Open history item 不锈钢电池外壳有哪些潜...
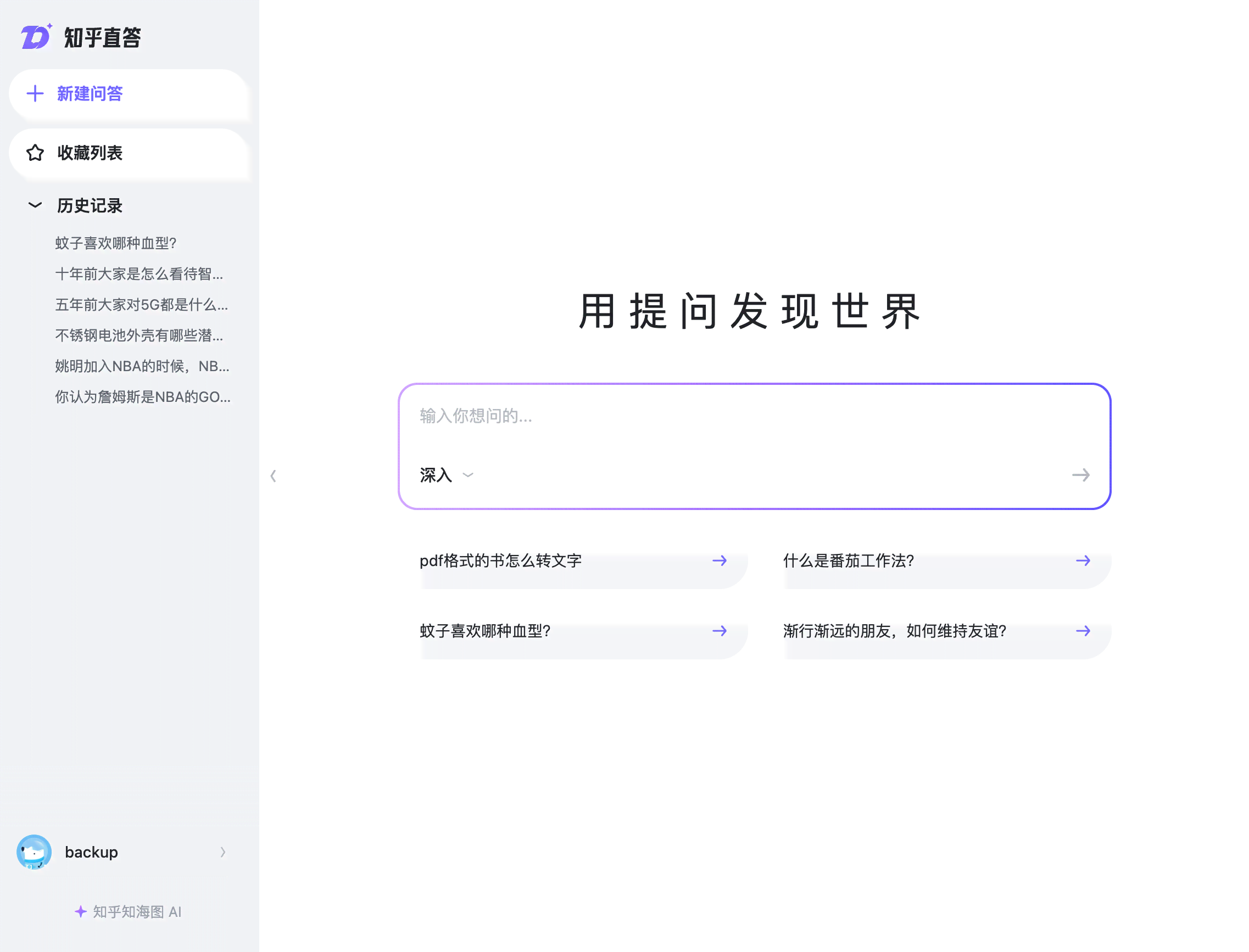The height and width of the screenshot is (952, 1249). tap(139, 335)
